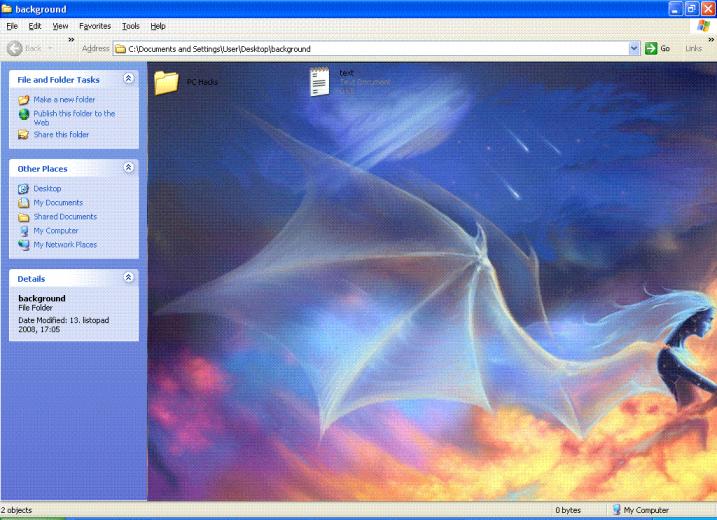Go to Desktop via Other Places link
This screenshot has height=520, width=717.
[x=47, y=188]
